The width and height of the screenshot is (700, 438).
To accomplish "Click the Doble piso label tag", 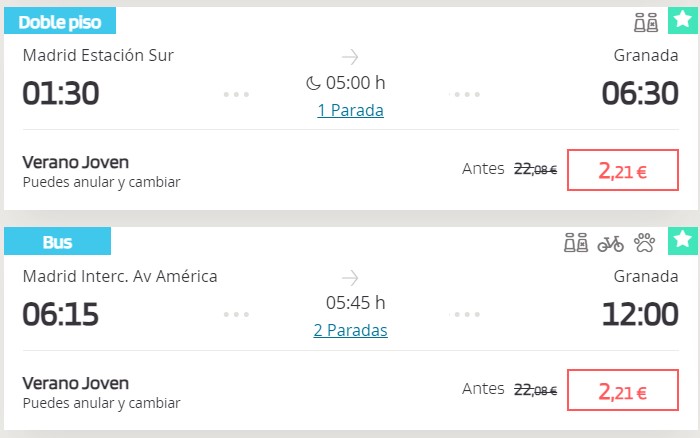I will [60, 21].
